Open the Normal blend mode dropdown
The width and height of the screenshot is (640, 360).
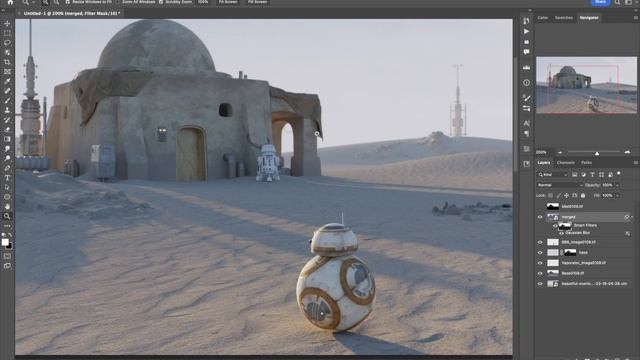tap(560, 185)
